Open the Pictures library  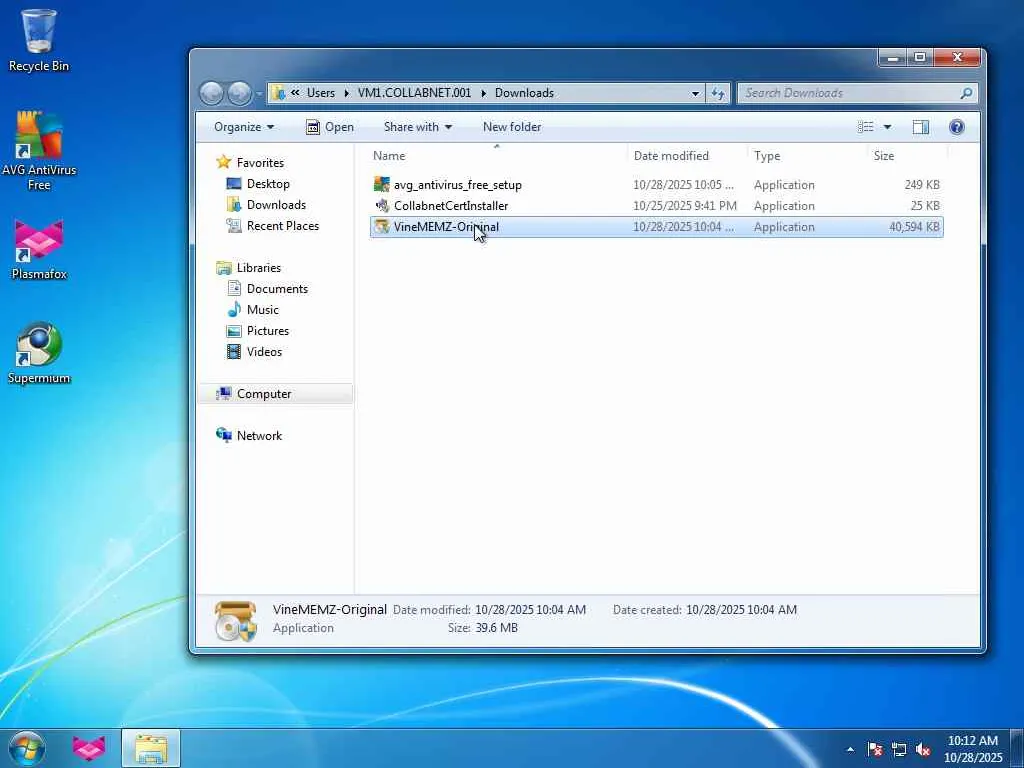click(x=267, y=330)
